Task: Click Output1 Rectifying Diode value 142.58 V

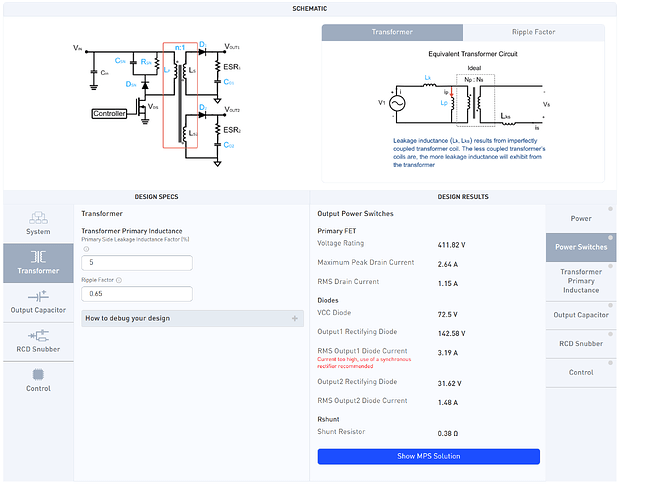Action: [x=451, y=333]
